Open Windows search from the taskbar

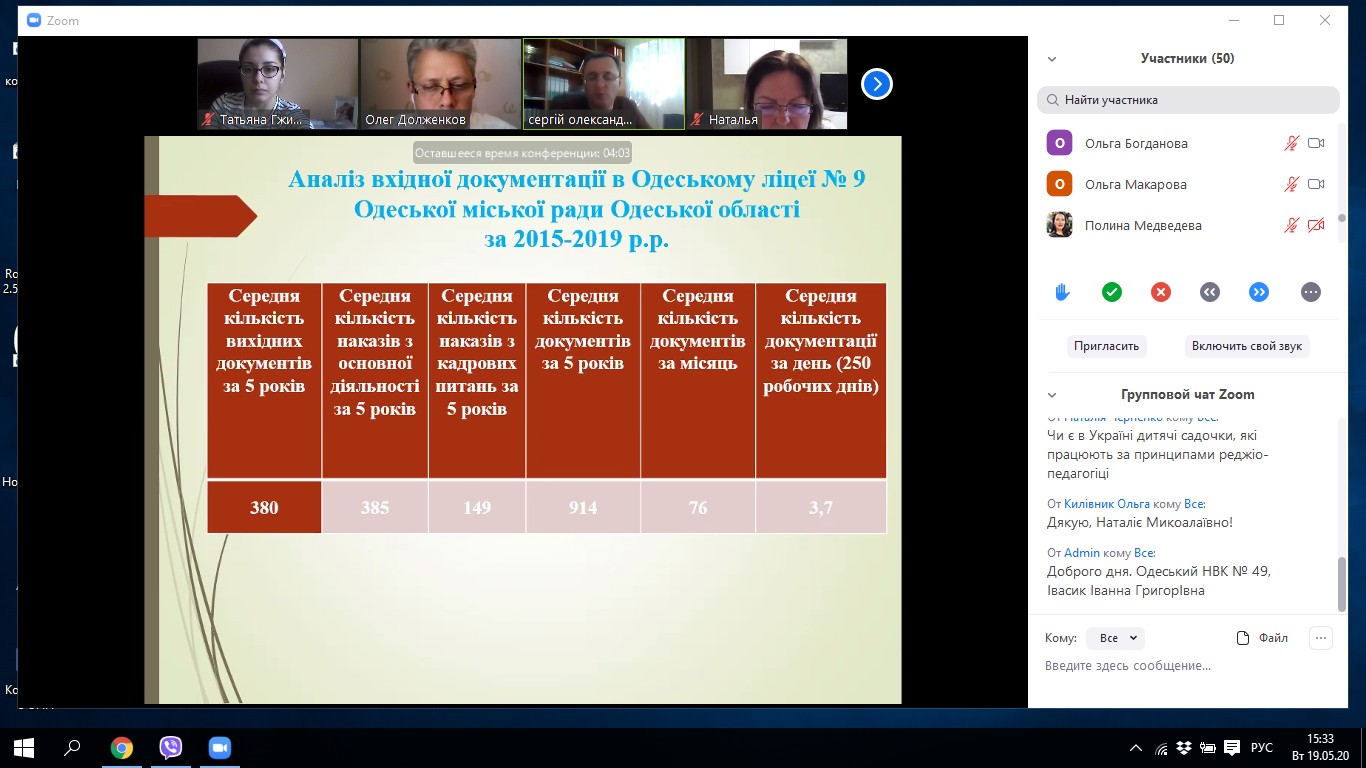pos(72,748)
